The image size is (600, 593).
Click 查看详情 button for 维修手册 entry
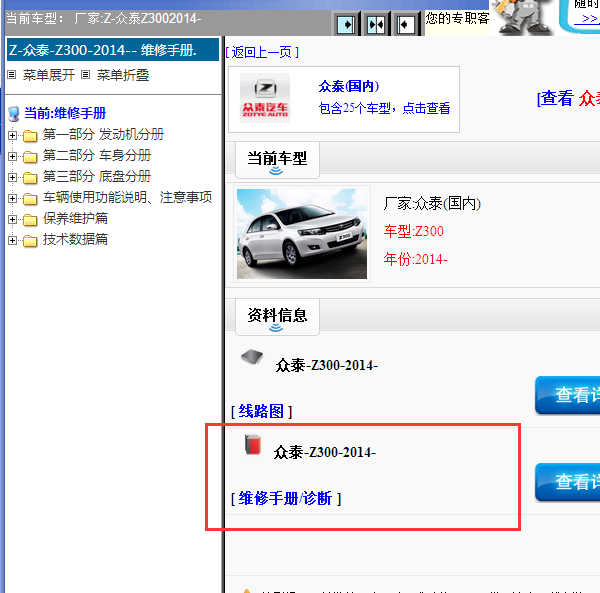pyautogui.click(x=568, y=482)
